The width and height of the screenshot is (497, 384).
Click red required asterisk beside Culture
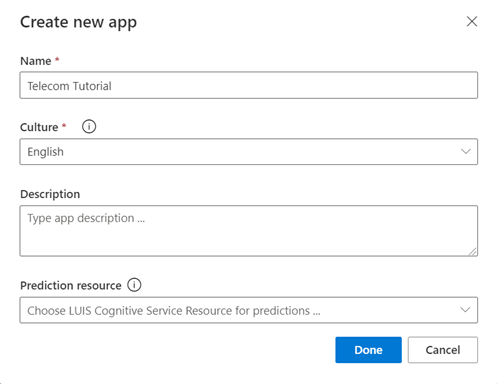[x=64, y=126]
